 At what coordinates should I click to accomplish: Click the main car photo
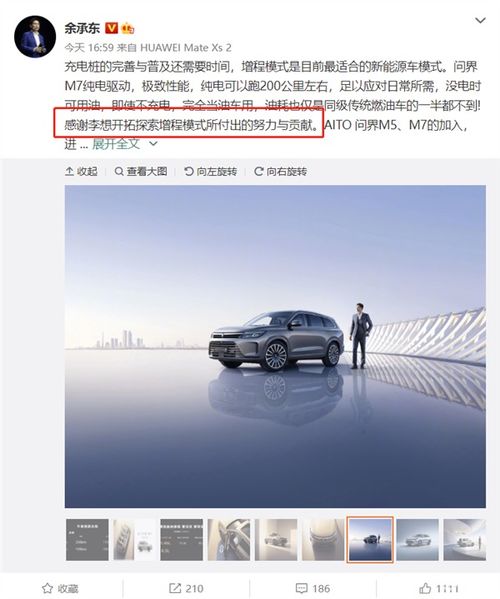click(275, 346)
